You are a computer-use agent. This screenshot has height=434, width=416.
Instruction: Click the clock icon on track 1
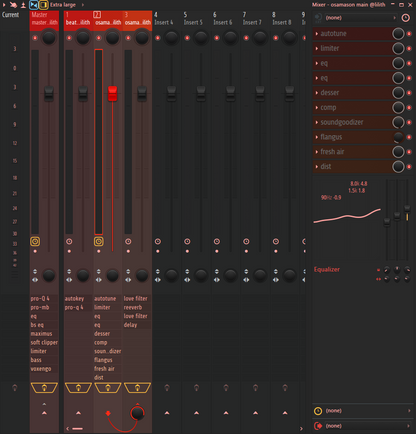click(x=69, y=241)
